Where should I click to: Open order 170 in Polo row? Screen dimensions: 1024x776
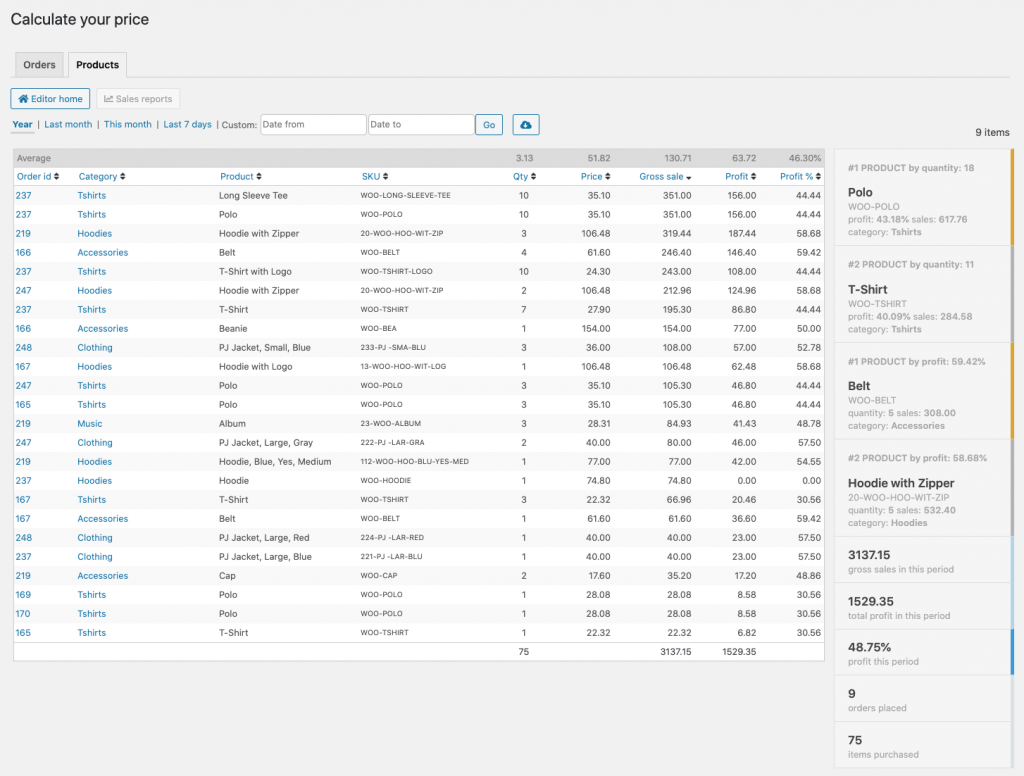coord(24,613)
